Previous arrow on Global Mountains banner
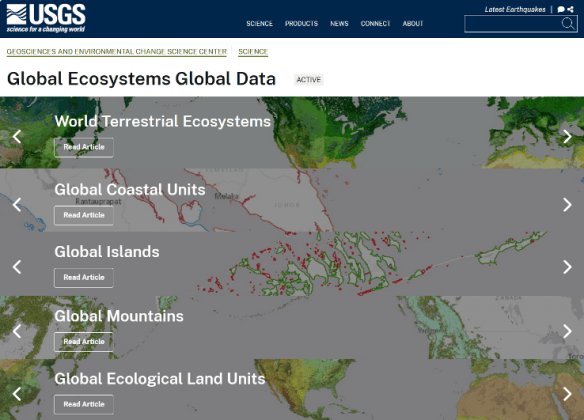Screen dimensions: 584x420 [17, 331]
